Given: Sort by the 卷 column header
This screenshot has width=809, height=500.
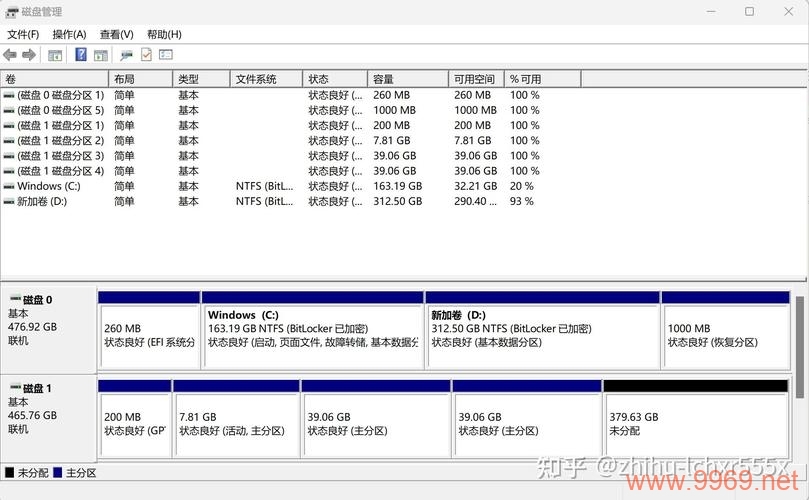Looking at the screenshot, I should tap(55, 79).
